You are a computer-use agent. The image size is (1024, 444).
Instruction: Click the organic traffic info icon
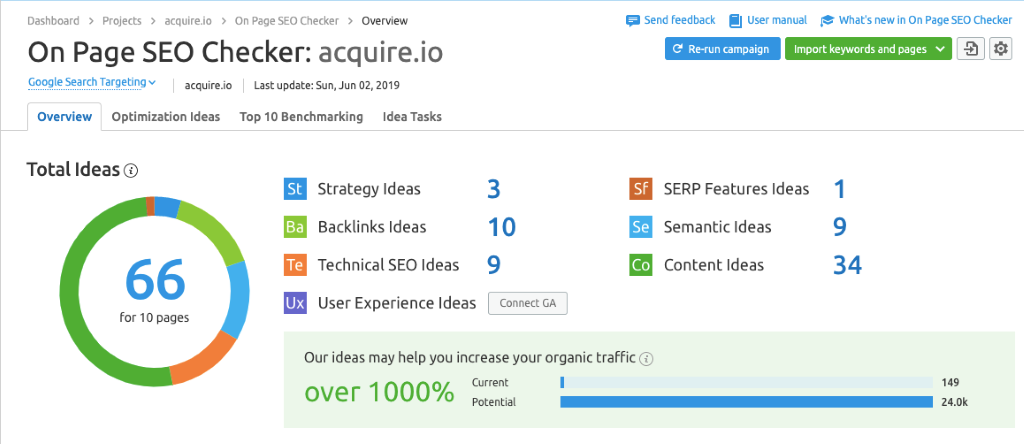click(x=646, y=358)
